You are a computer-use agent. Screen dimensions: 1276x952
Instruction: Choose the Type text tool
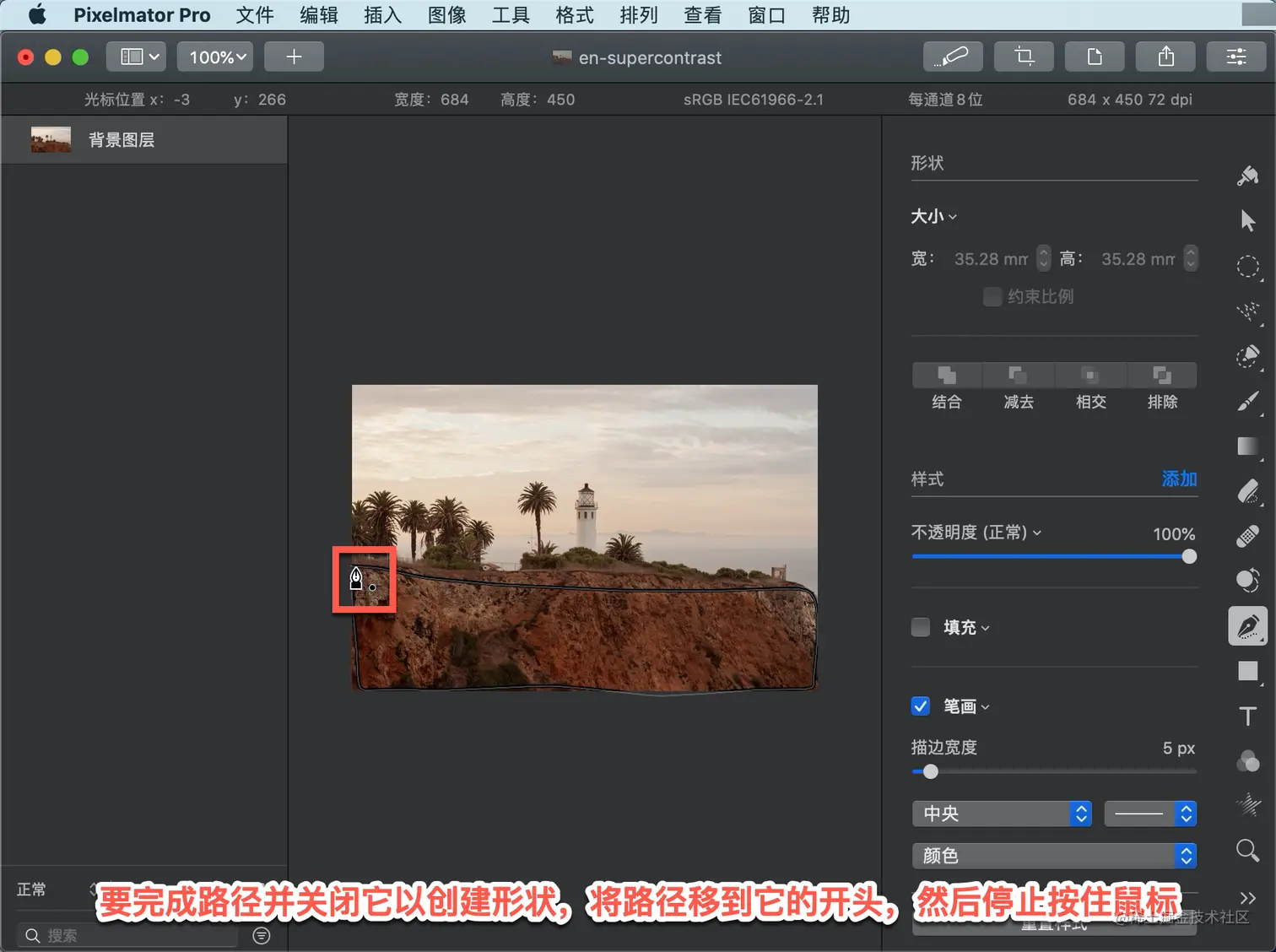click(x=1247, y=717)
